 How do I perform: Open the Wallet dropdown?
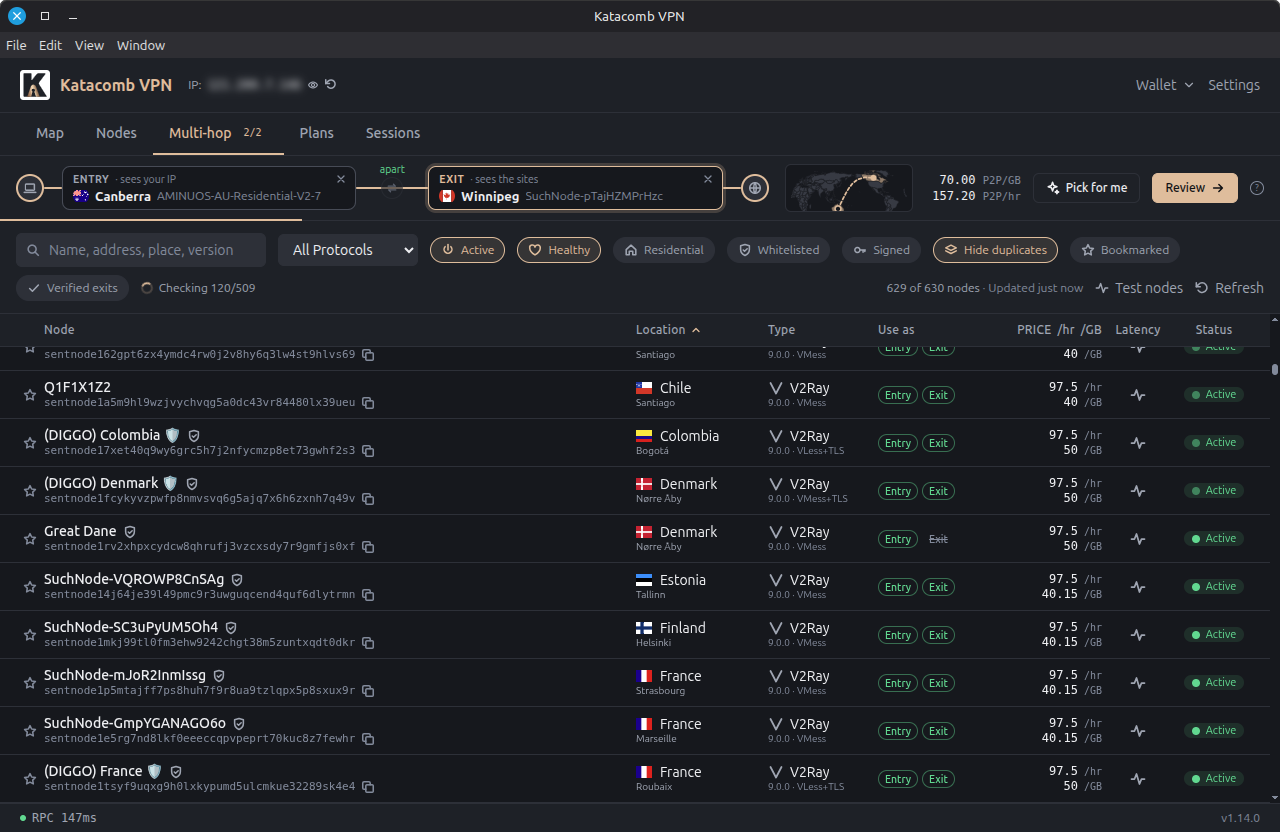click(1164, 85)
